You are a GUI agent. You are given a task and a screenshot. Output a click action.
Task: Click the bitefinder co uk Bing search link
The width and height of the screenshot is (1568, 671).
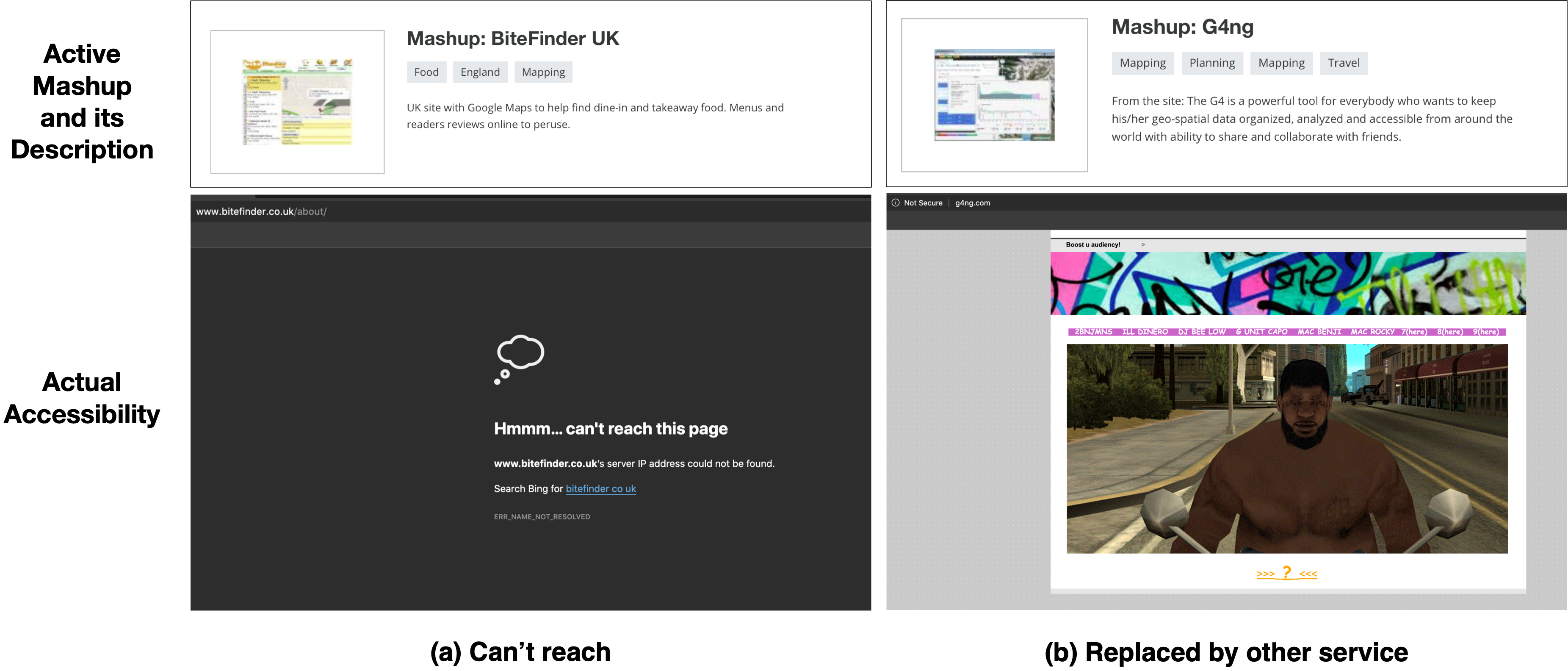(601, 488)
